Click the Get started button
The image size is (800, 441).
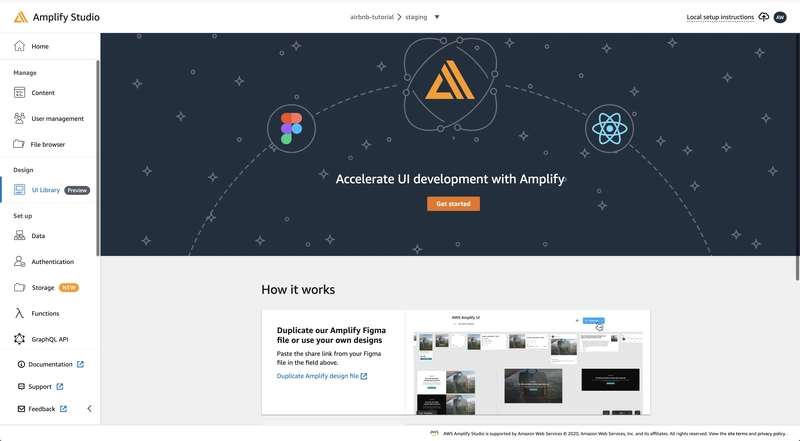[453, 204]
